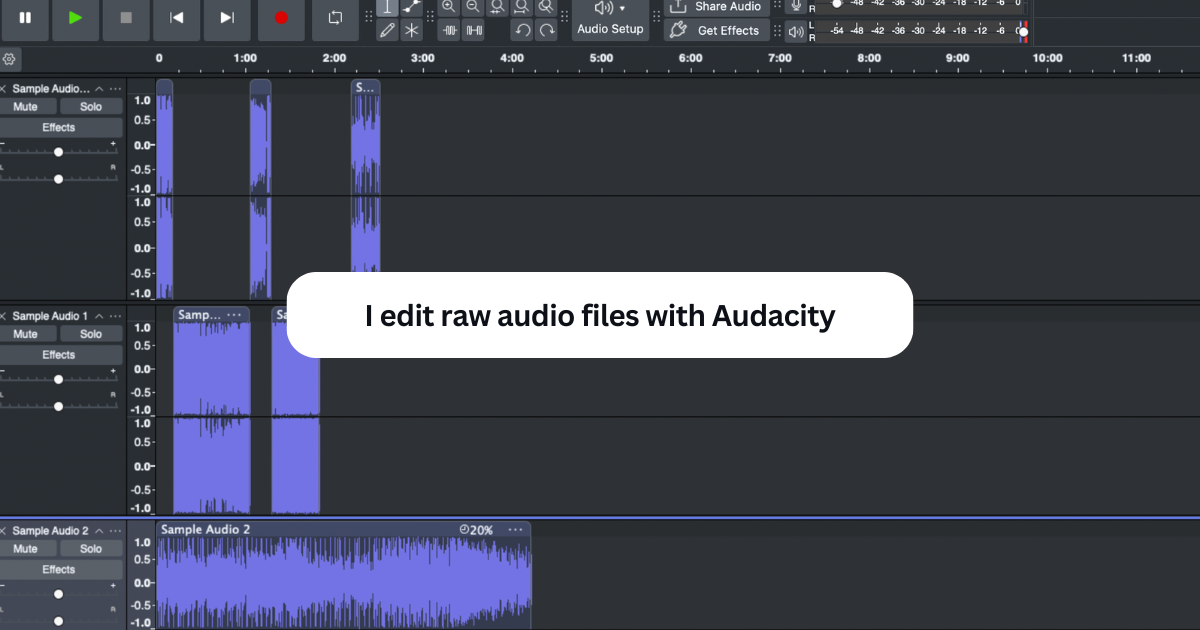Close the Sample Audio 2 track

pos(4,531)
